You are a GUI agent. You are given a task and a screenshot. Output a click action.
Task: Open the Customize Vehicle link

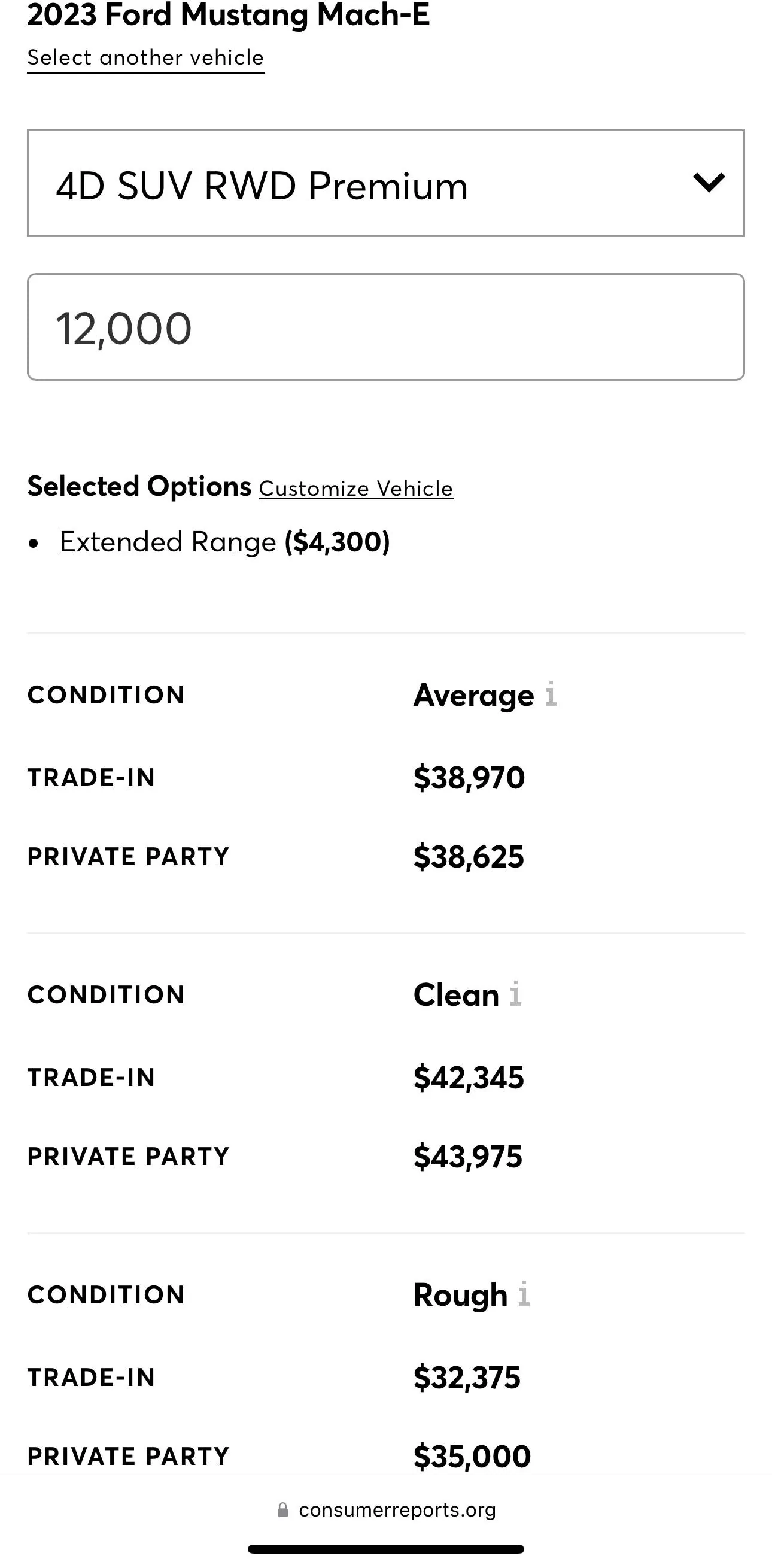[357, 488]
